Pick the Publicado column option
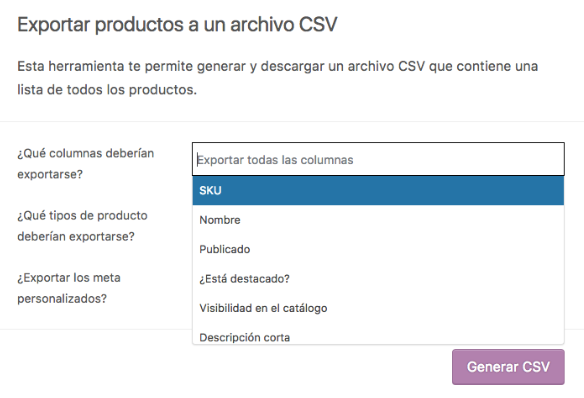 pos(225,249)
